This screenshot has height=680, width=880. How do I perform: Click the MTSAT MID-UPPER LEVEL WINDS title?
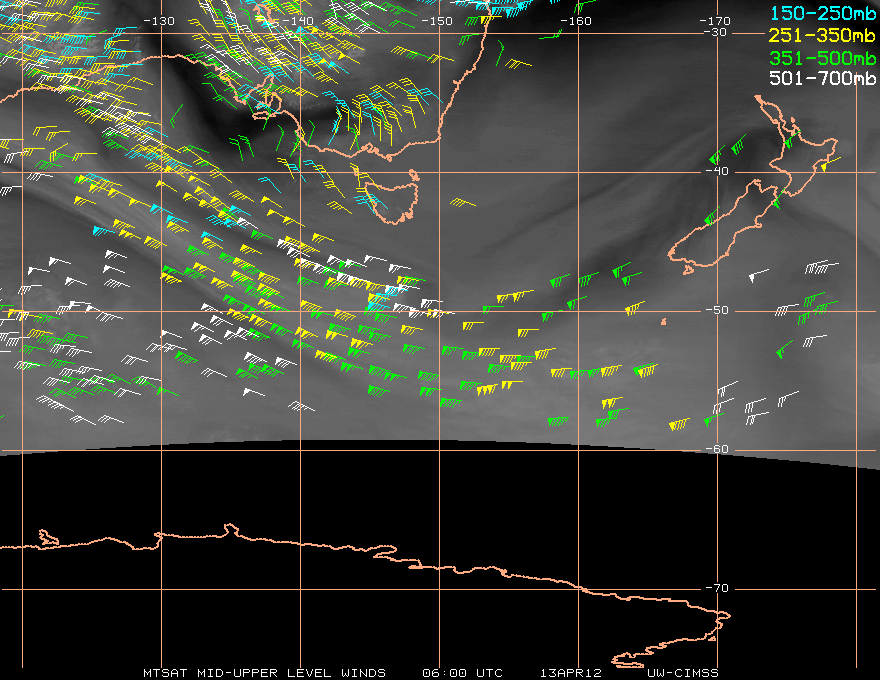pos(264,673)
